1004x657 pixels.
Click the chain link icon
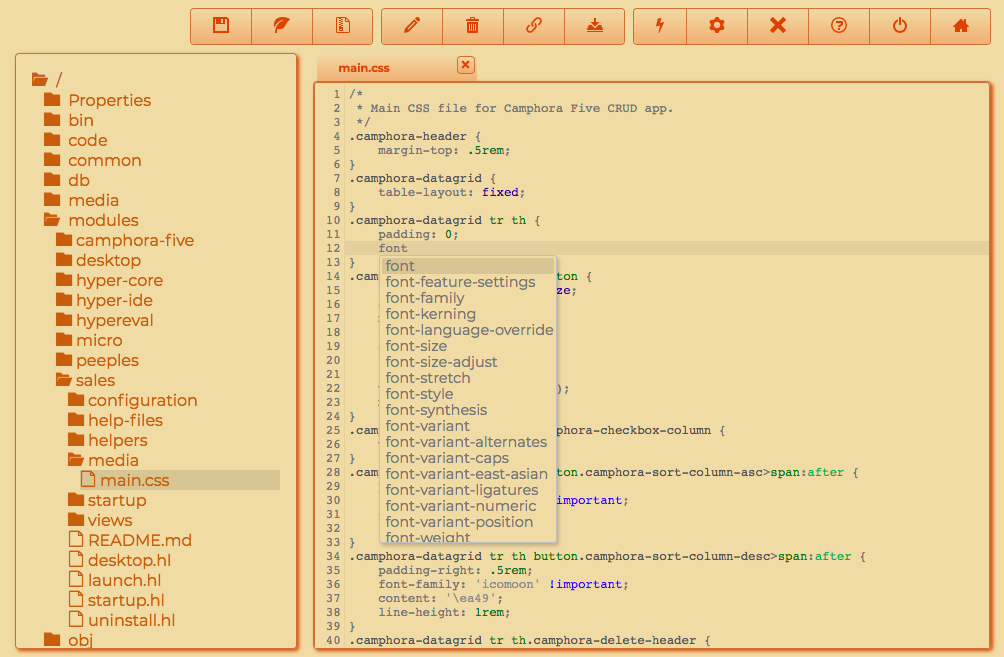tap(533, 26)
